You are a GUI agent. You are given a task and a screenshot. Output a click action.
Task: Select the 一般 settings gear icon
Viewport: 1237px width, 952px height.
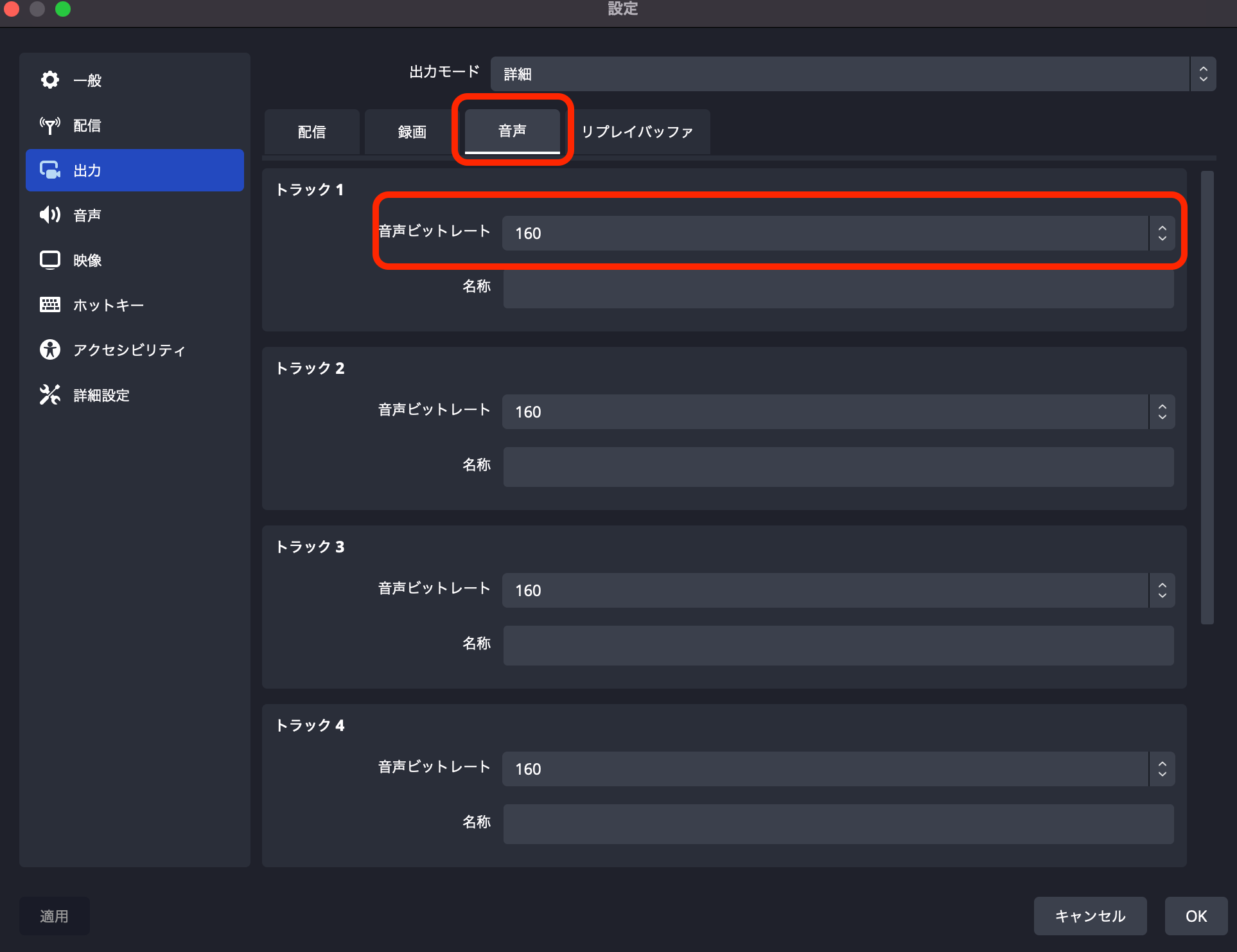click(50, 80)
